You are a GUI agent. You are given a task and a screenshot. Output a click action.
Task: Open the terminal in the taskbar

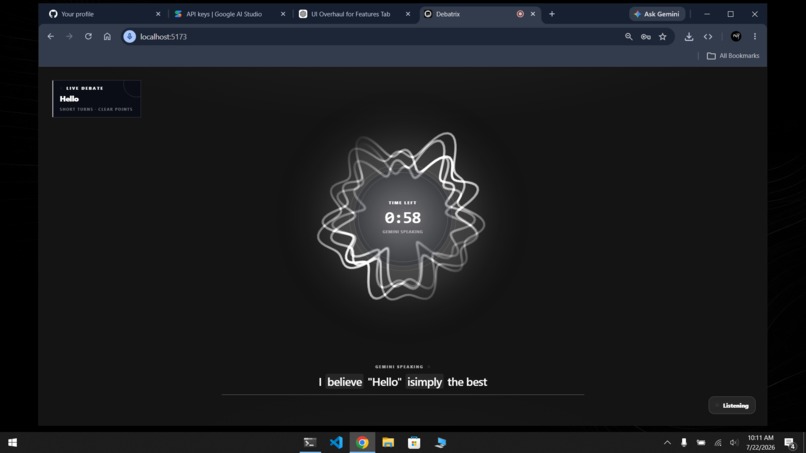[310, 442]
